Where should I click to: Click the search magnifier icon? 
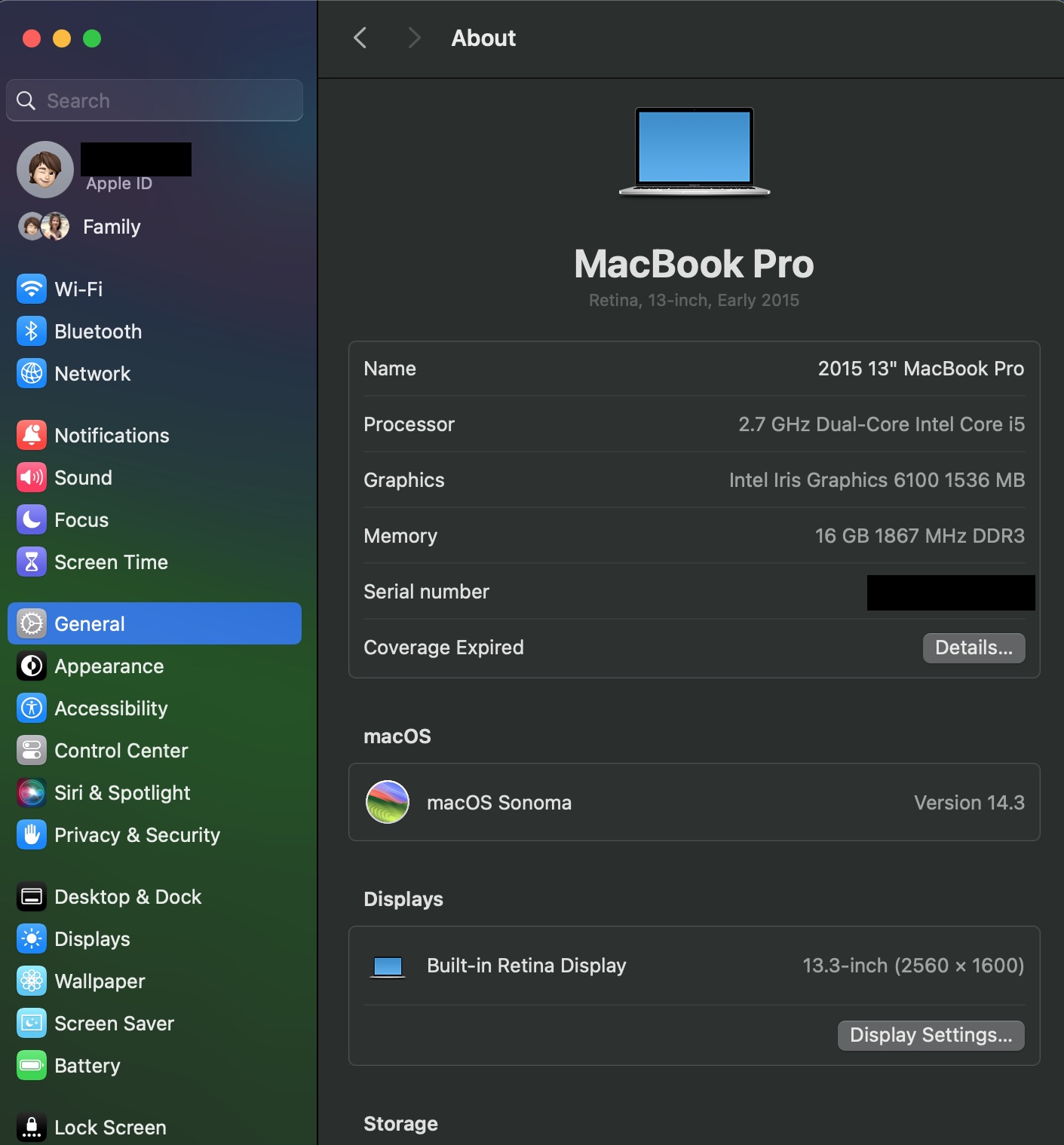[x=26, y=100]
